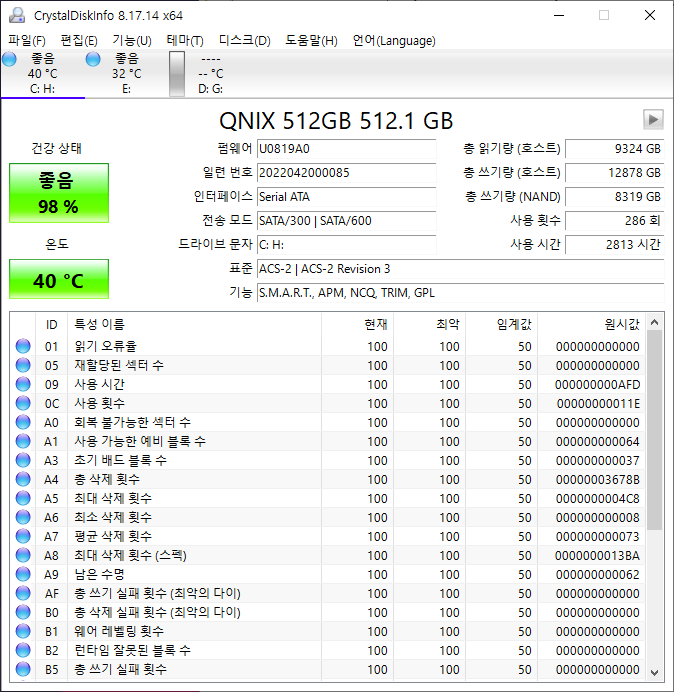The height and width of the screenshot is (692, 674).
Task: Click the 펌웨어 field U0819A0
Action: (x=346, y=149)
